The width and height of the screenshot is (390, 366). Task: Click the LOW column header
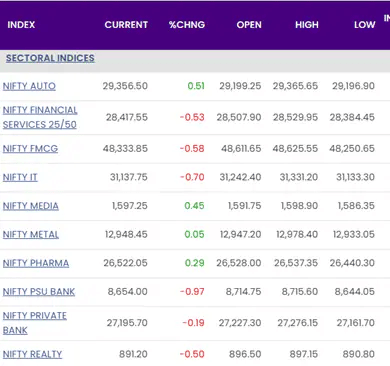(365, 25)
